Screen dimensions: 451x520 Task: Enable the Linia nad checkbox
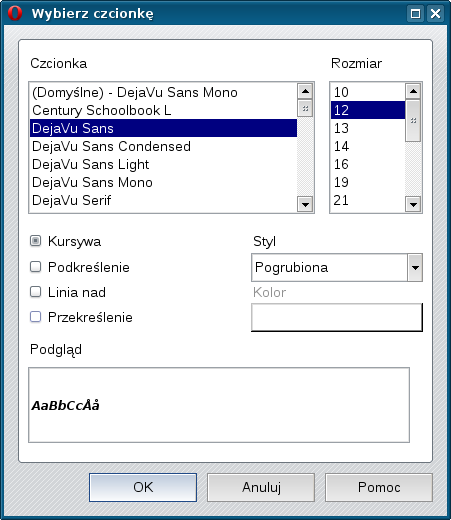point(36,292)
